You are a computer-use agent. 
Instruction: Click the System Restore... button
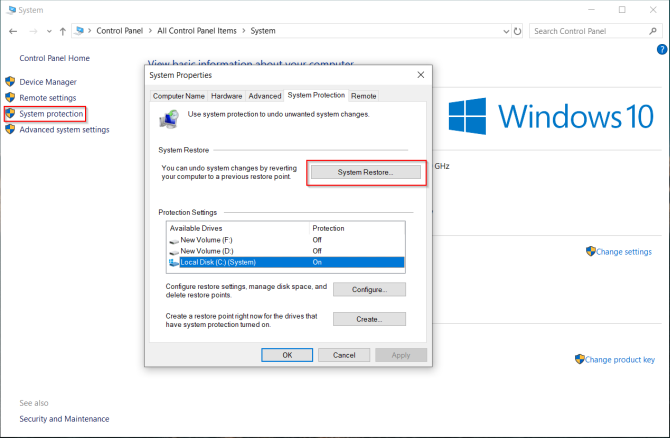(x=366, y=172)
